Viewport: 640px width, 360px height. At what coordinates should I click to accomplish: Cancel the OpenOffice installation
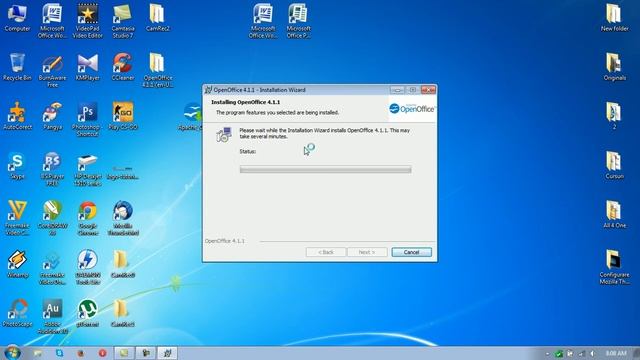[411, 252]
